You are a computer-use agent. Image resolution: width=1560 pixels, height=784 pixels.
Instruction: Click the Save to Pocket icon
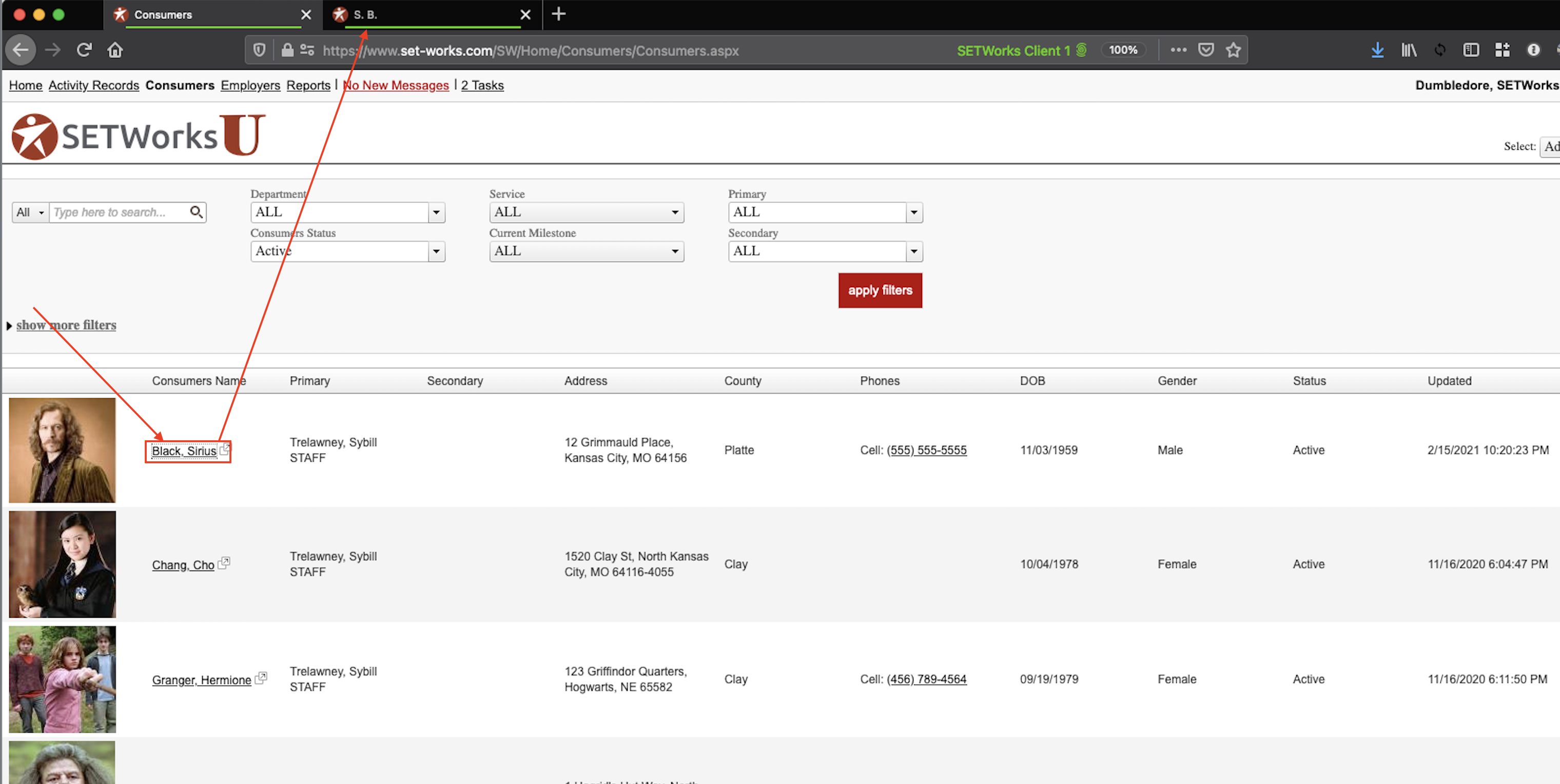[x=1205, y=50]
